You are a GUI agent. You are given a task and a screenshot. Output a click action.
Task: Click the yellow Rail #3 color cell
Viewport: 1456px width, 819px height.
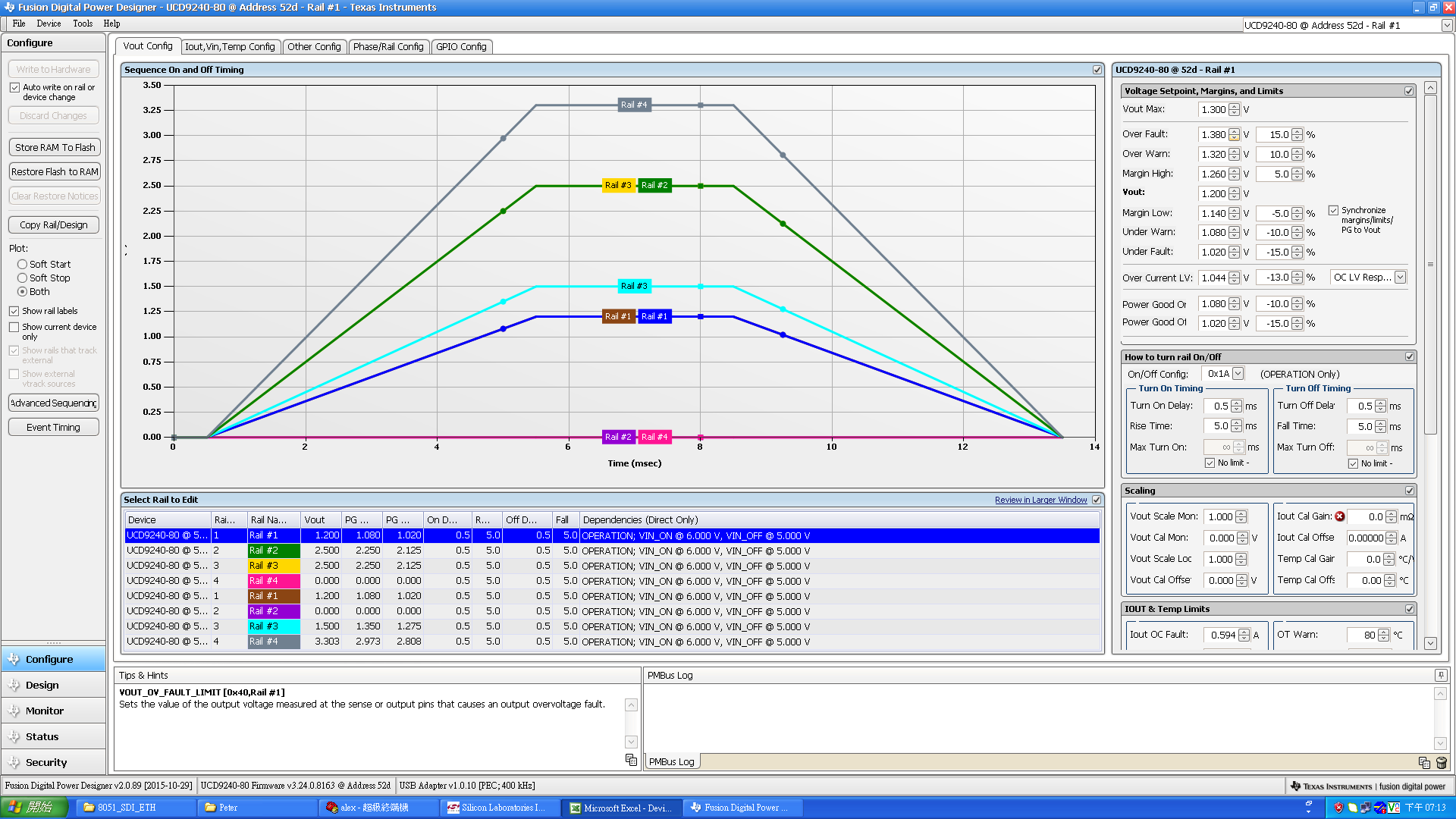tap(274, 566)
